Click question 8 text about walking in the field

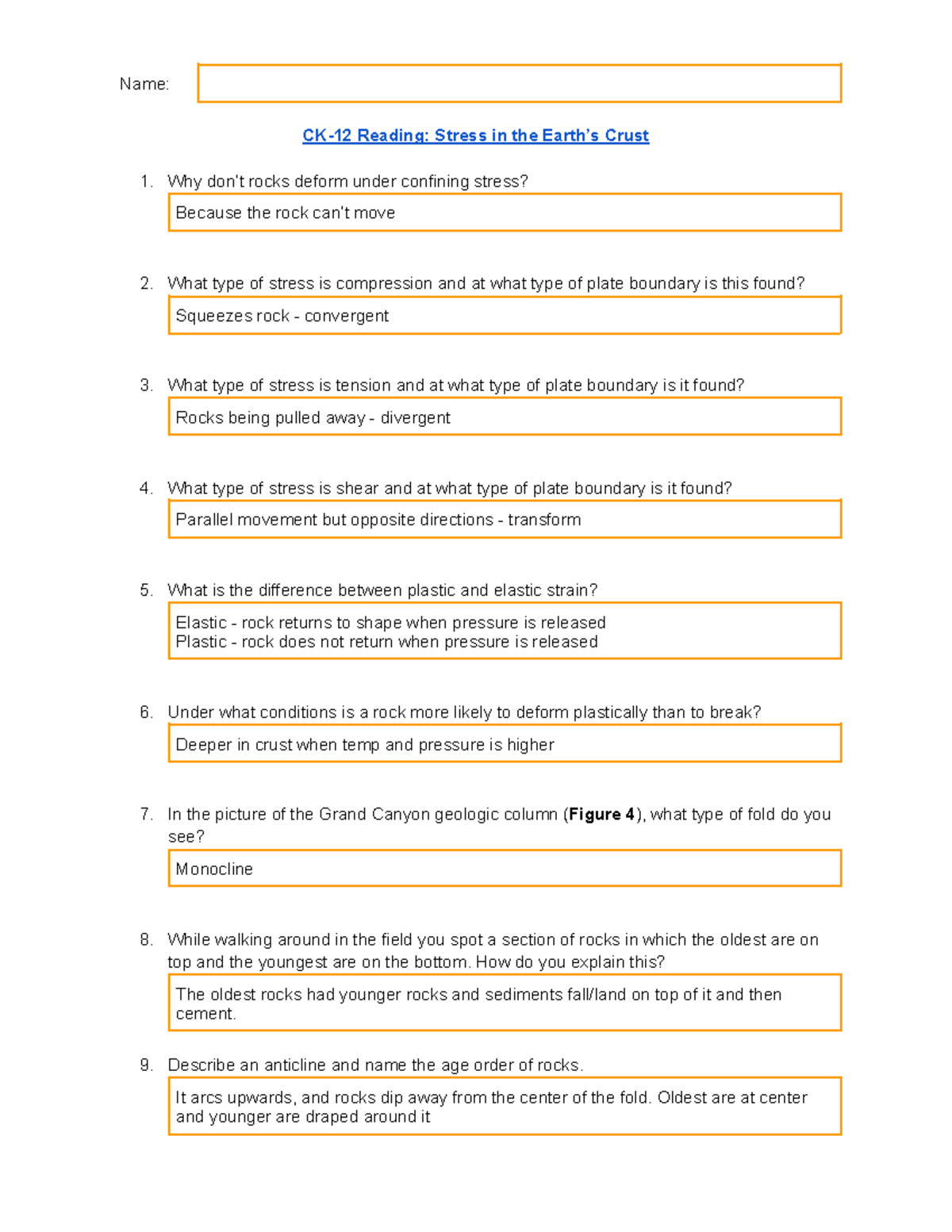pos(492,940)
